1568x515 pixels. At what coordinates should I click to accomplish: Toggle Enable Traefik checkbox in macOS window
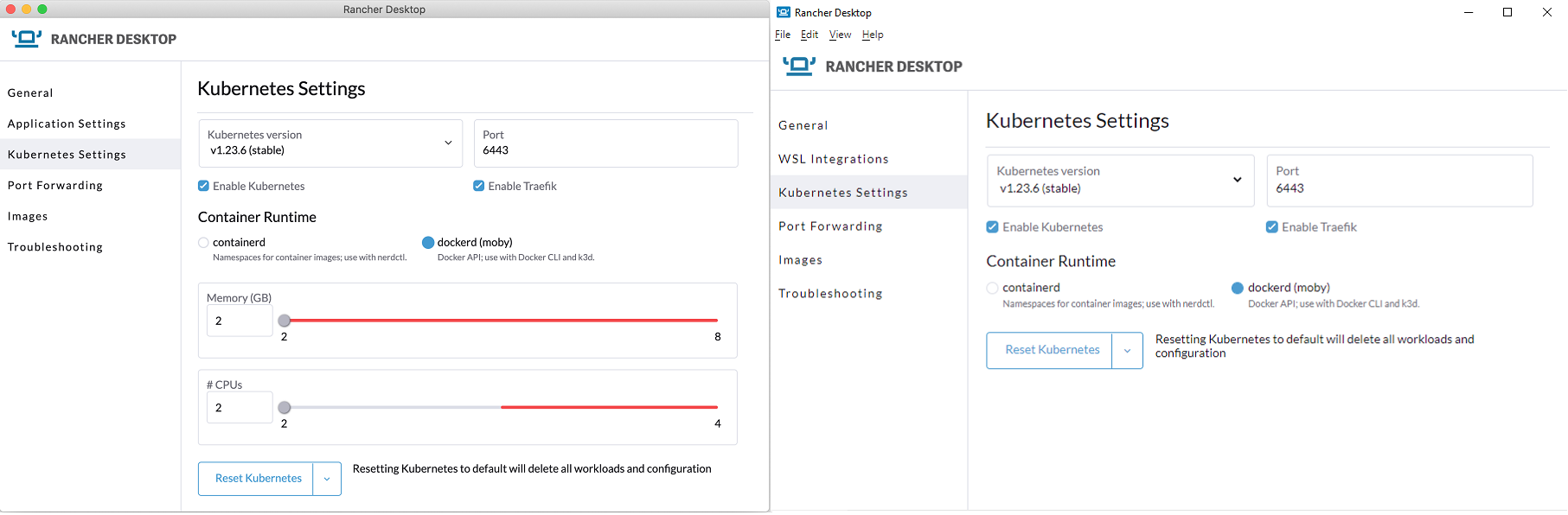coord(478,186)
